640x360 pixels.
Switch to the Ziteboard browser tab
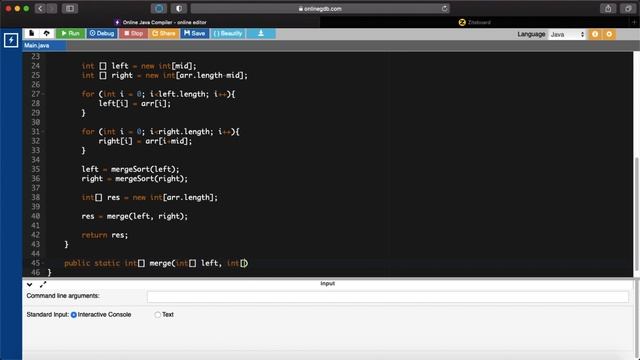coord(474,22)
